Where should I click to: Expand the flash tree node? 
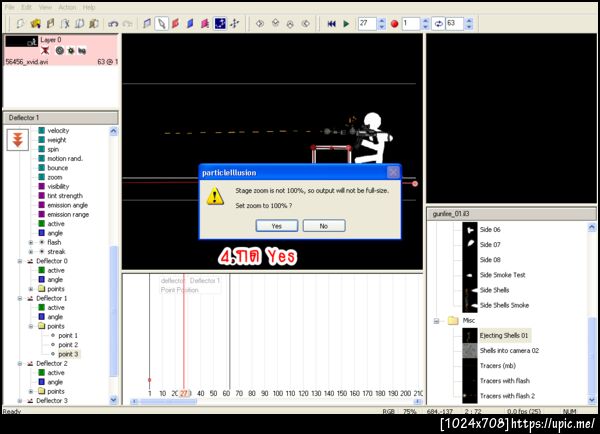(31, 242)
